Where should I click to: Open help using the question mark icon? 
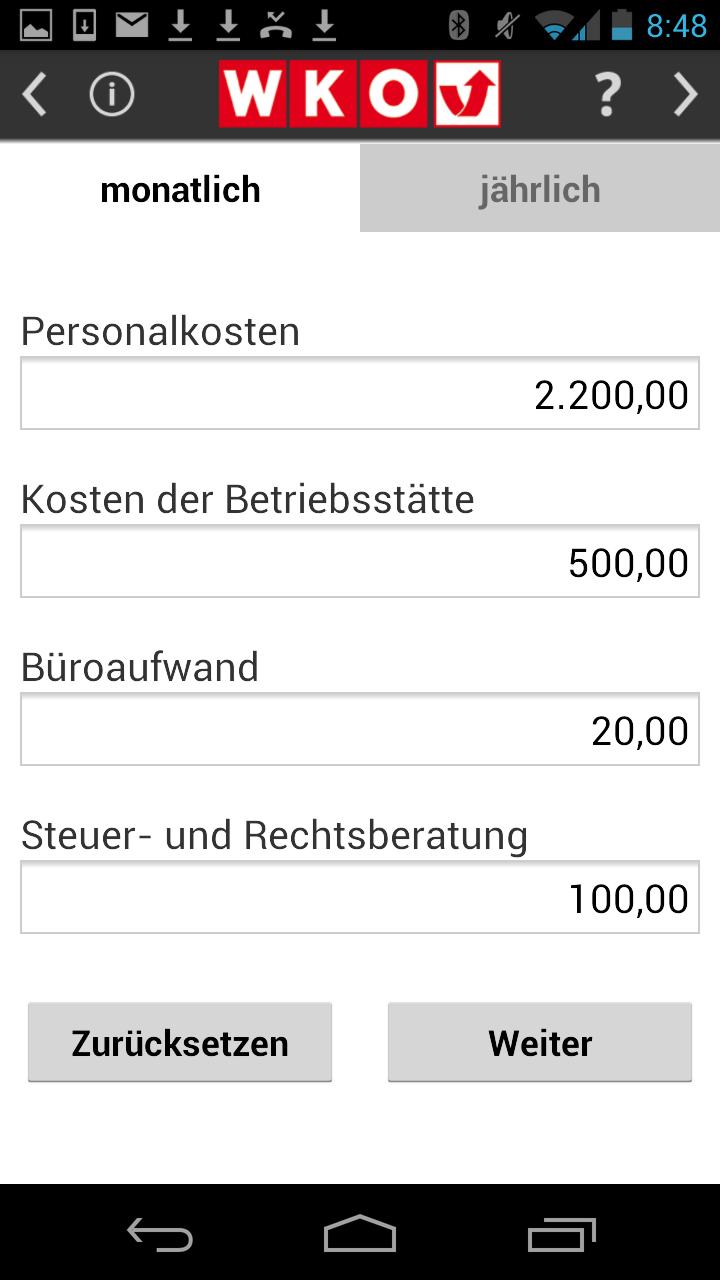point(606,94)
